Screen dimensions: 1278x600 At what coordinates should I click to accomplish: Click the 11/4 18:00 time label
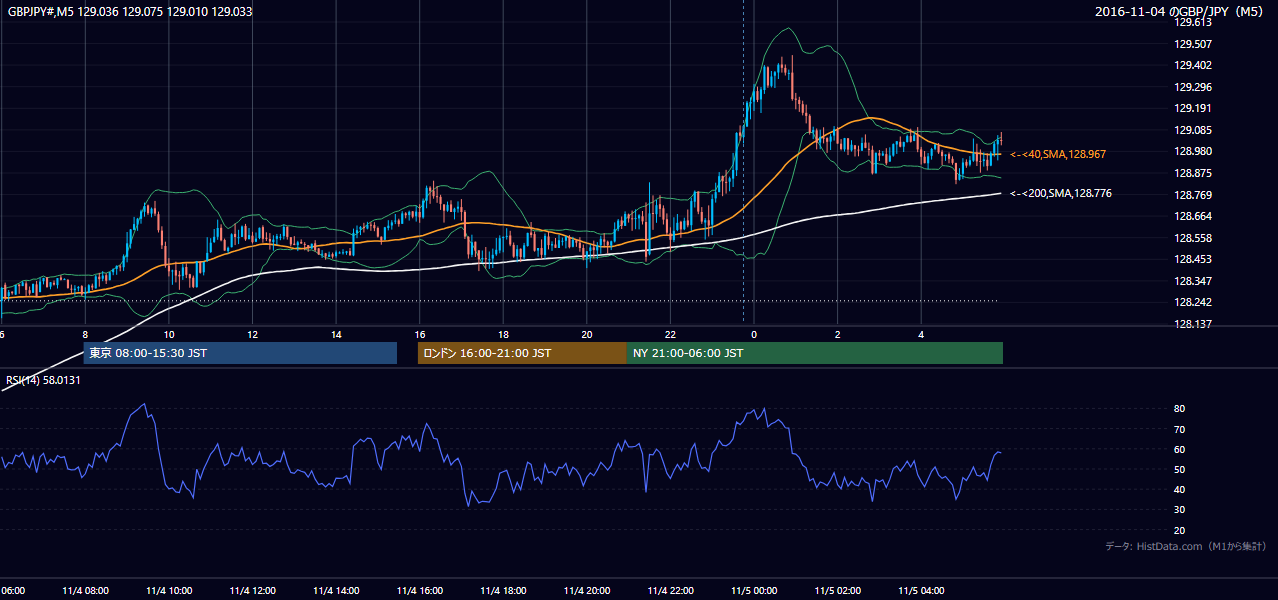[x=503, y=591]
